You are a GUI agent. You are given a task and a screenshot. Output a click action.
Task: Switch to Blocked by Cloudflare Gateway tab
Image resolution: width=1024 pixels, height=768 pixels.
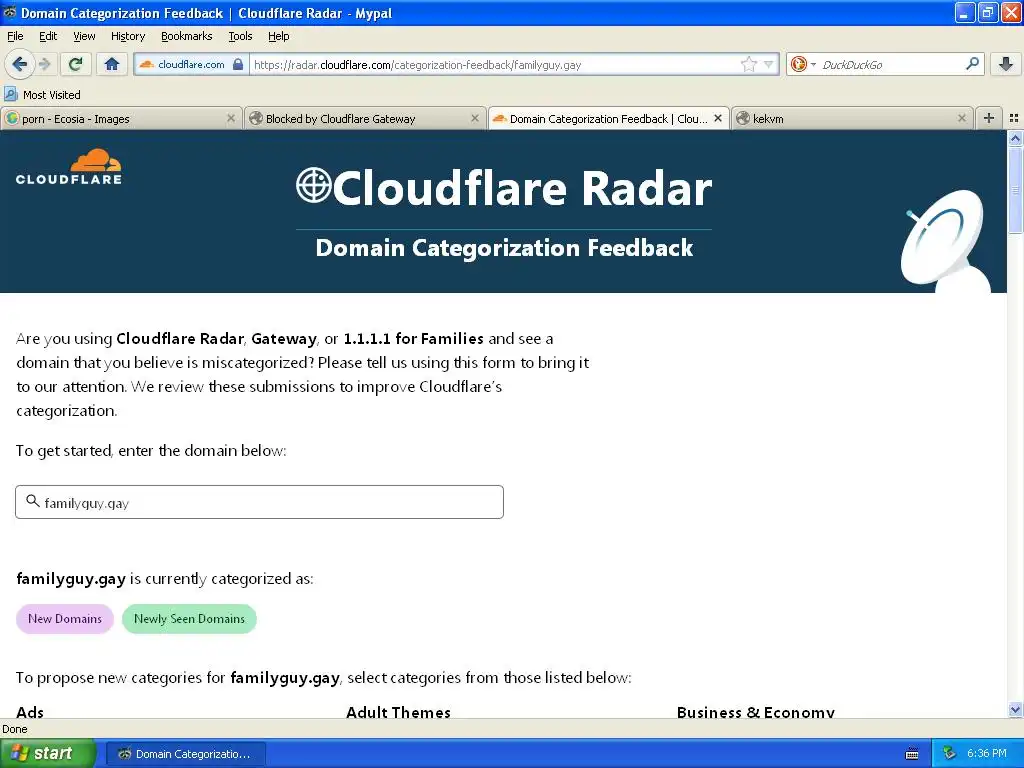365,119
